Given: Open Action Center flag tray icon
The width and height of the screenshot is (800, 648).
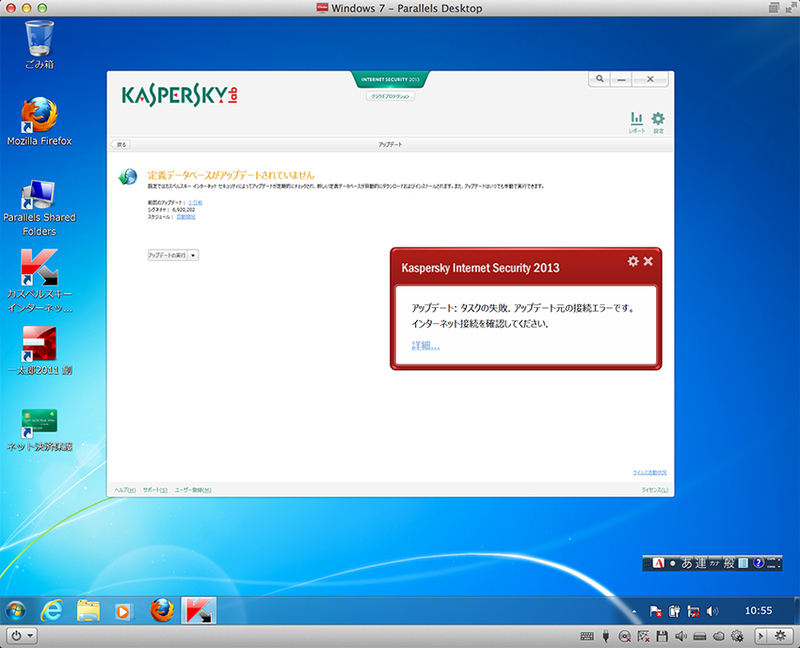Looking at the screenshot, I should tap(656, 611).
